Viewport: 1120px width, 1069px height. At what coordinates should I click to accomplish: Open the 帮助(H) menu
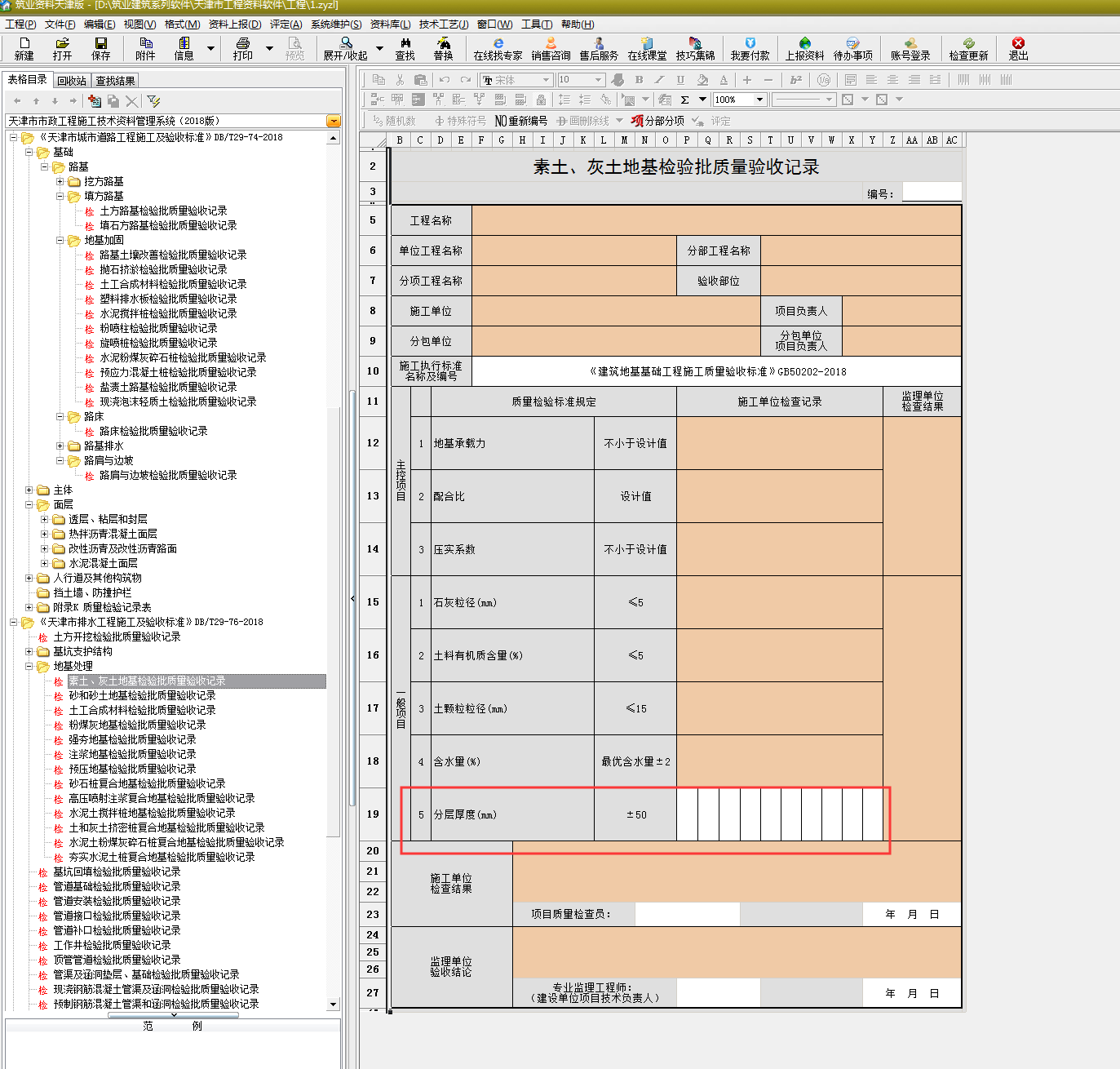pyautogui.click(x=578, y=24)
